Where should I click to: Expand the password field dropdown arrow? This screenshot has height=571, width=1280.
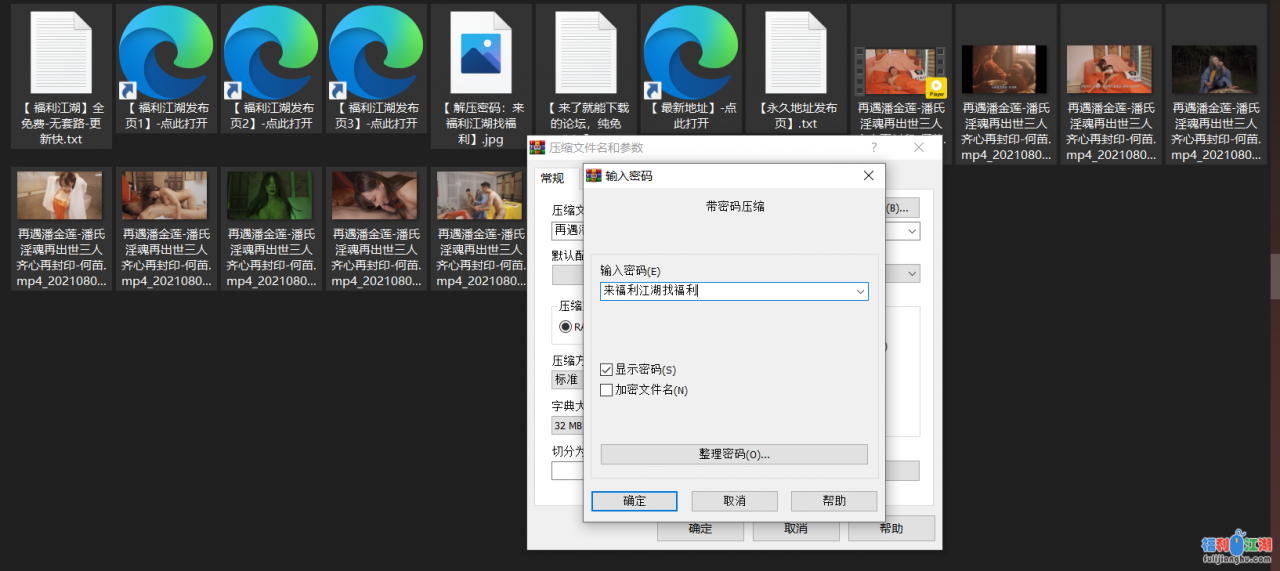(x=859, y=291)
